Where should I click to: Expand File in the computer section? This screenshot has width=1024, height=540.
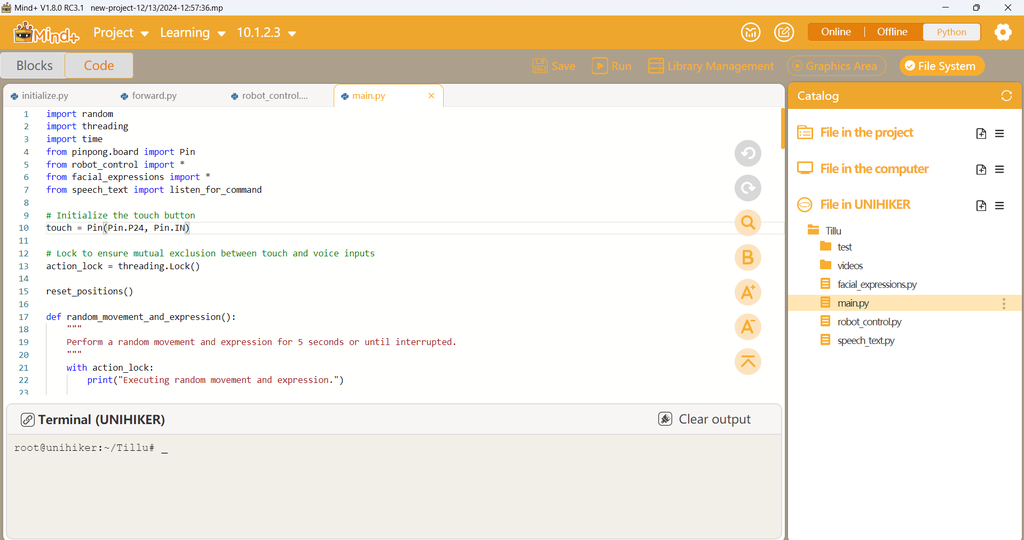pyautogui.click(x=874, y=168)
